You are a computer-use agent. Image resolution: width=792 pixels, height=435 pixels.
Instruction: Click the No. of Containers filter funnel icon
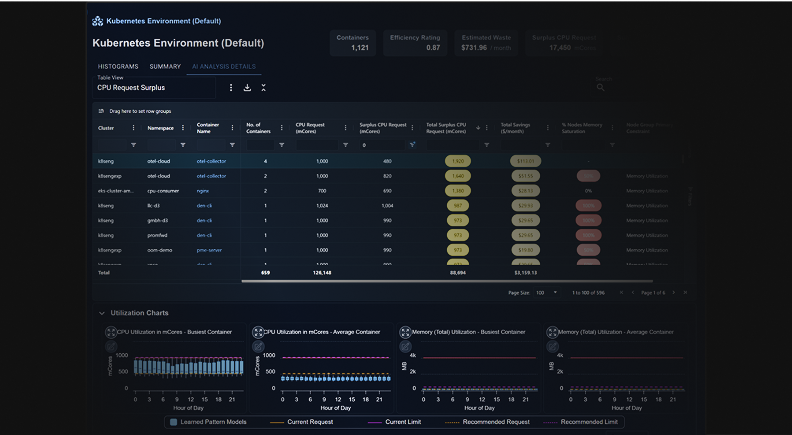pos(281,145)
